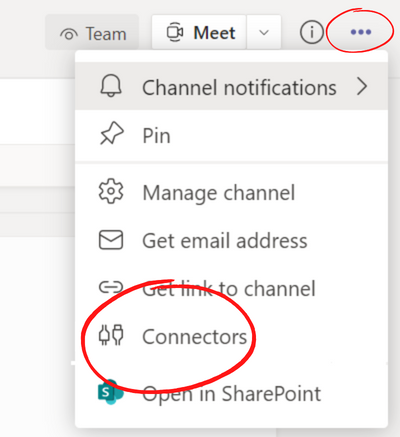Open the three-dot more options menu

361,32
